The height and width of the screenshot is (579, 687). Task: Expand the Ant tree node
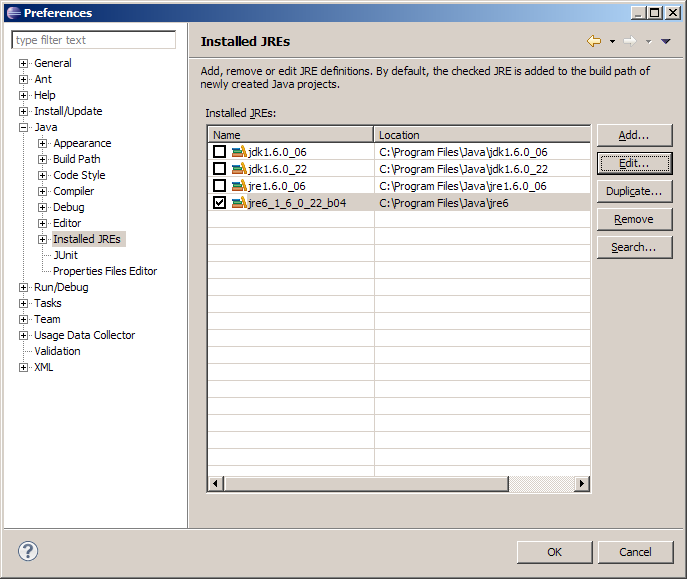click(23, 80)
